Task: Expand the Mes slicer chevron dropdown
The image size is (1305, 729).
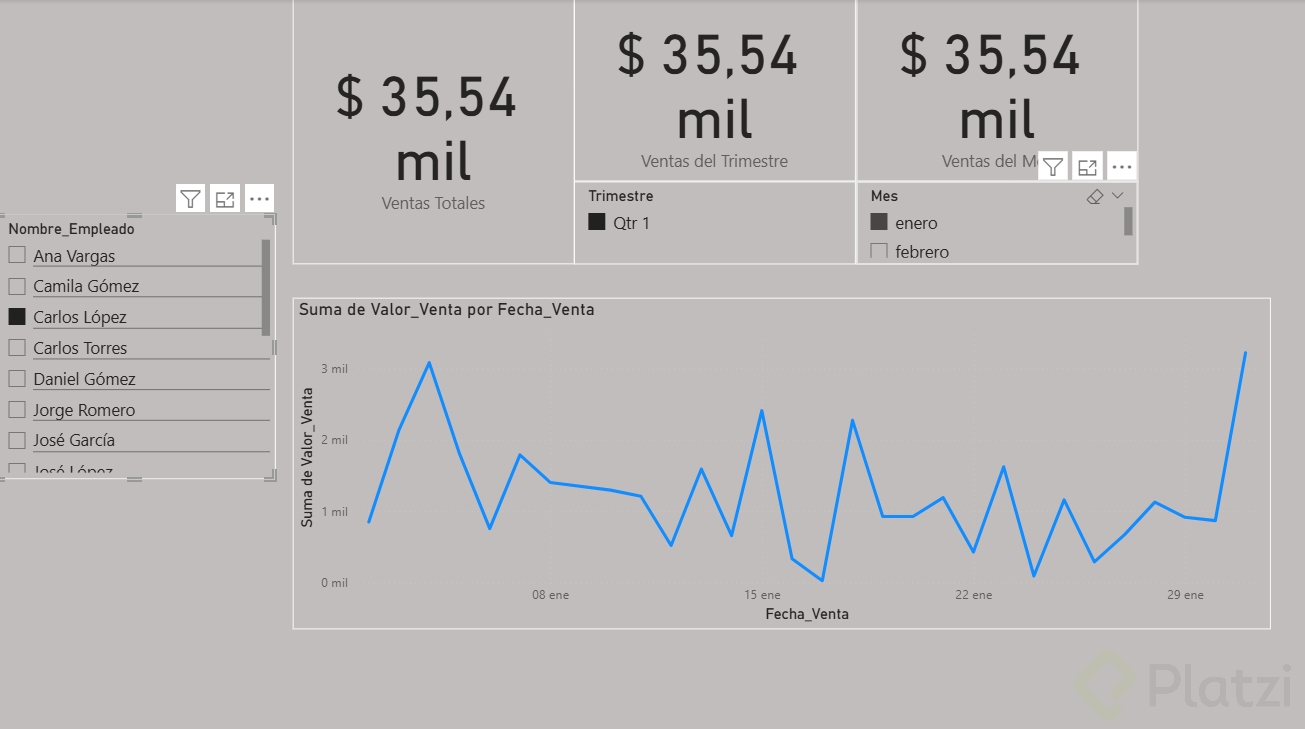Action: click(x=1118, y=196)
